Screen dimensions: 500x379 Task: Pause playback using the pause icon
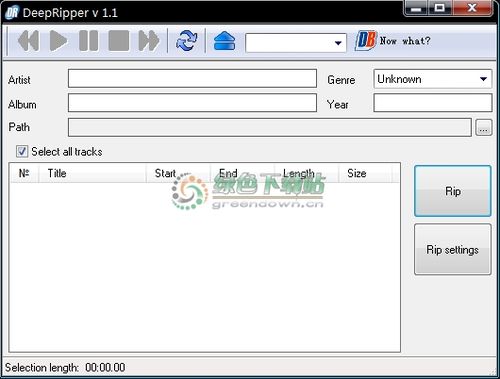89,41
